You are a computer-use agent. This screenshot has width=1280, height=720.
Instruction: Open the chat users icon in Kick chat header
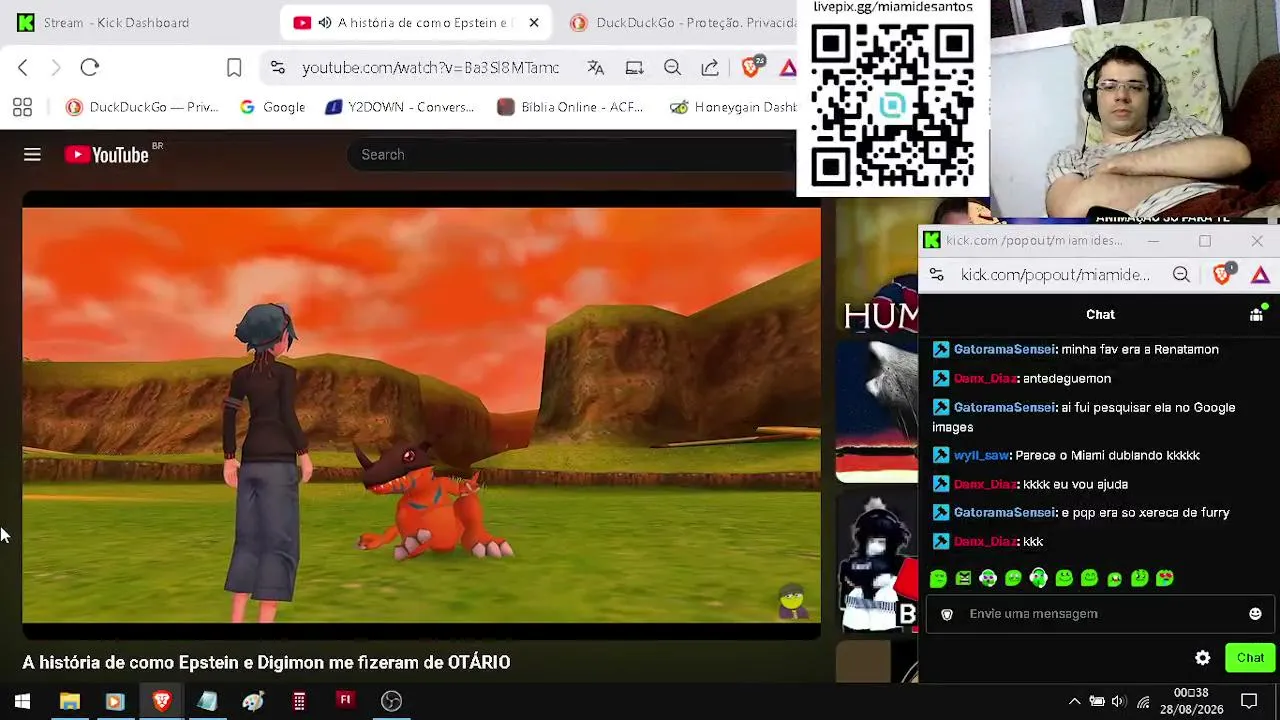(1257, 313)
